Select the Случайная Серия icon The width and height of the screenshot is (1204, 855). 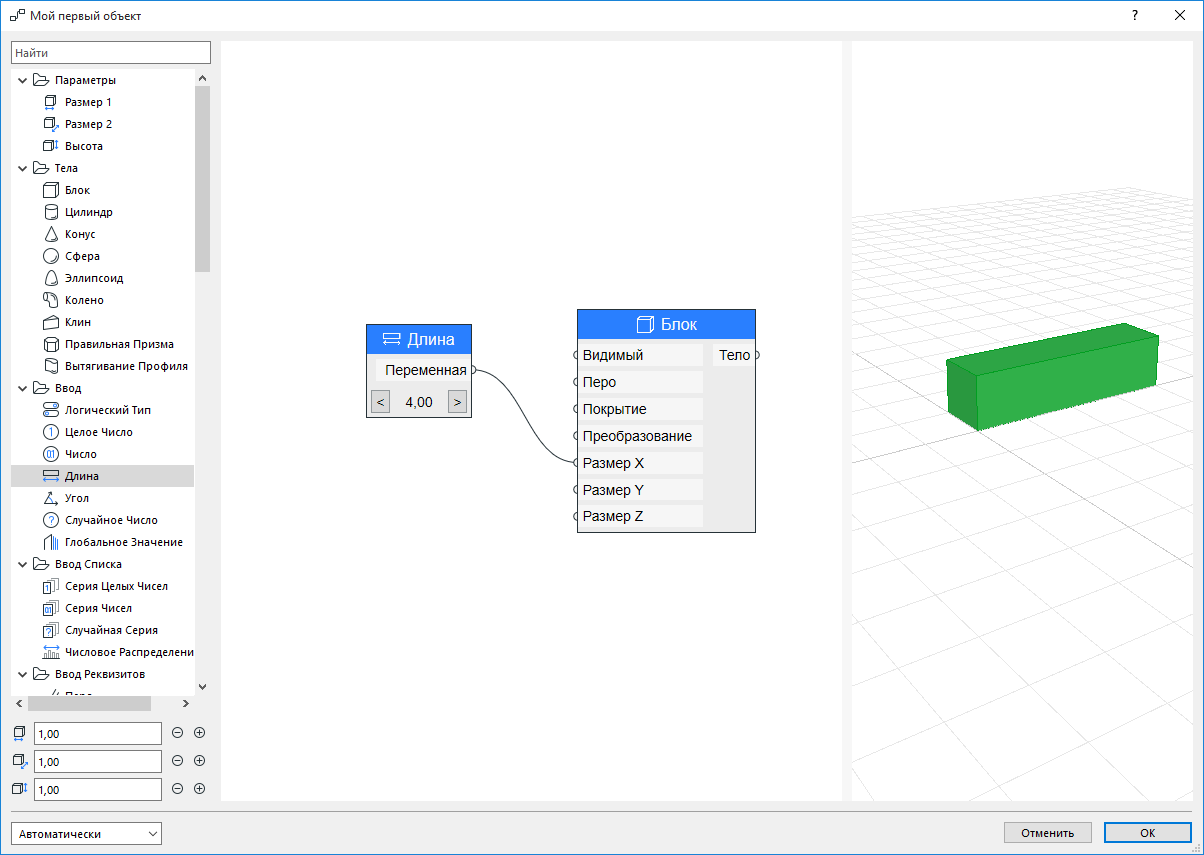coord(51,630)
